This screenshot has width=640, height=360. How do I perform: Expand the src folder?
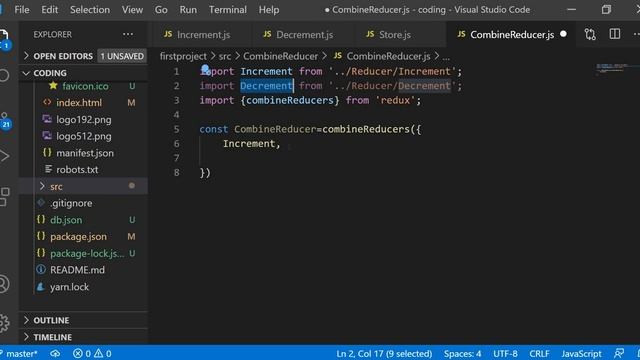56,187
